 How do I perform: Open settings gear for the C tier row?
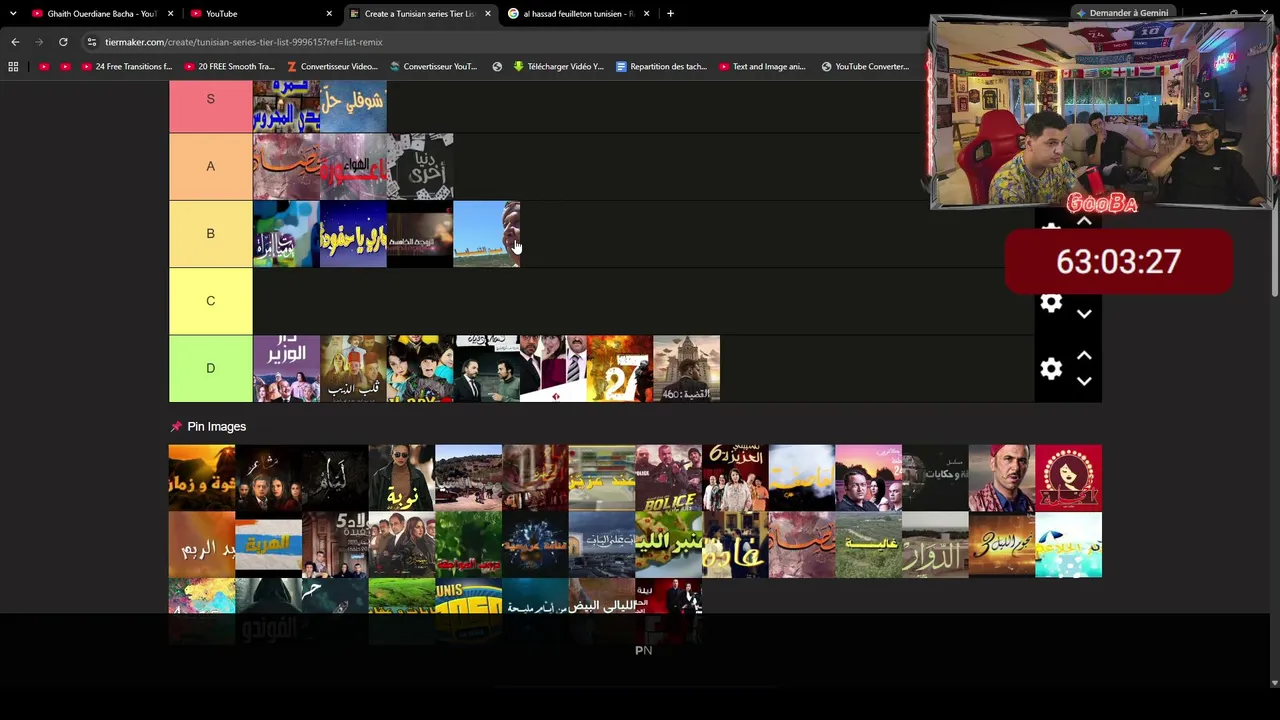click(x=1051, y=302)
